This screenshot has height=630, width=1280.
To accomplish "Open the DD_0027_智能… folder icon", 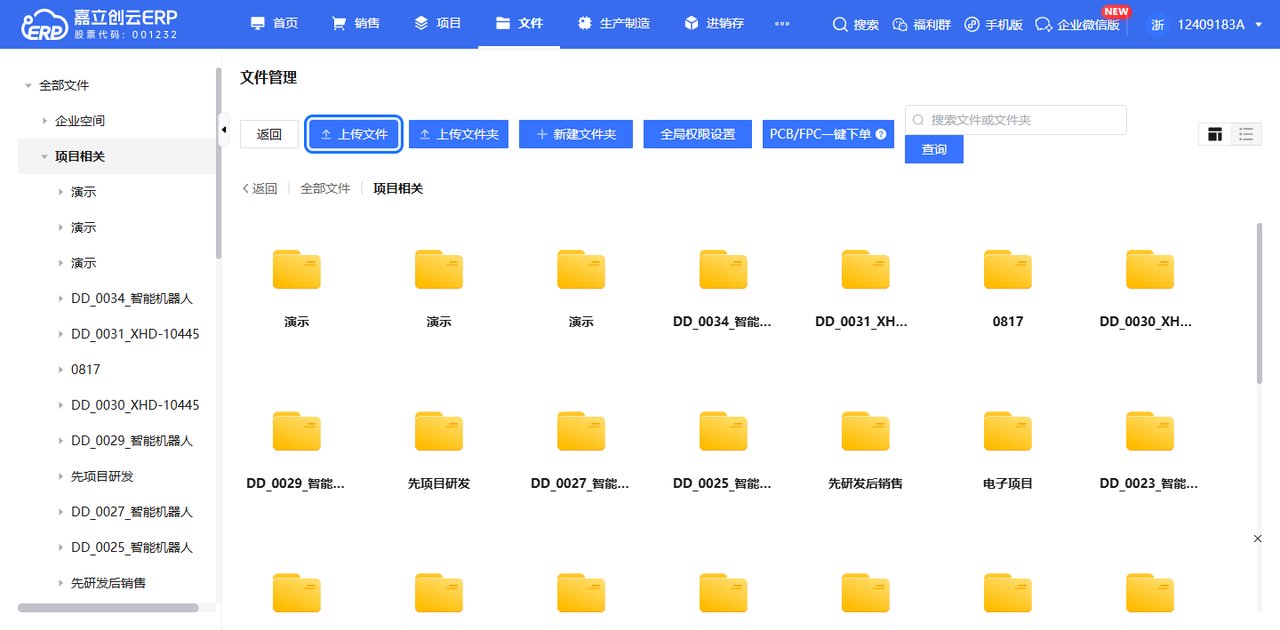I will (581, 431).
